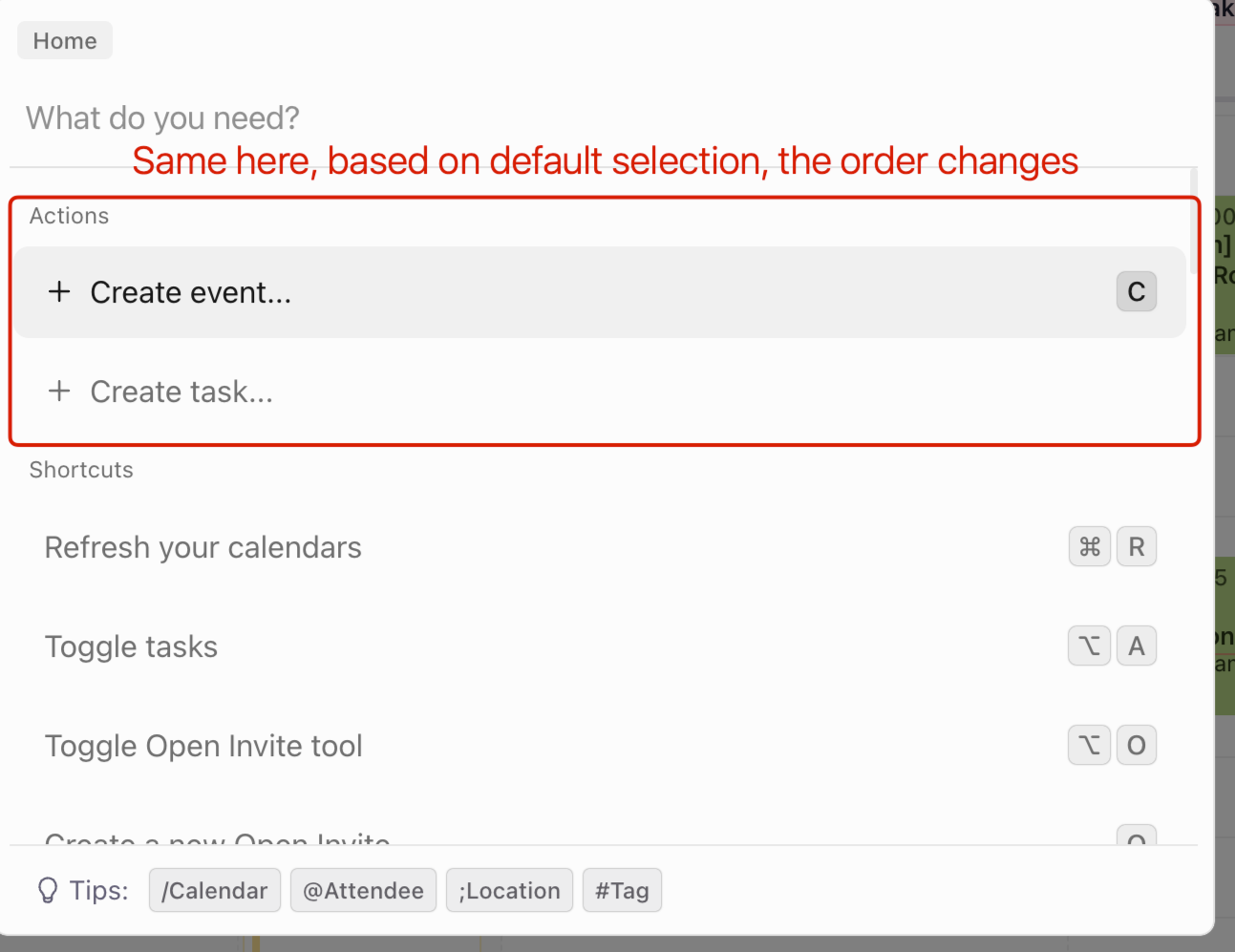This screenshot has height=952, width=1235.
Task: Insert the /Calendar tip chip
Action: pyautogui.click(x=215, y=891)
